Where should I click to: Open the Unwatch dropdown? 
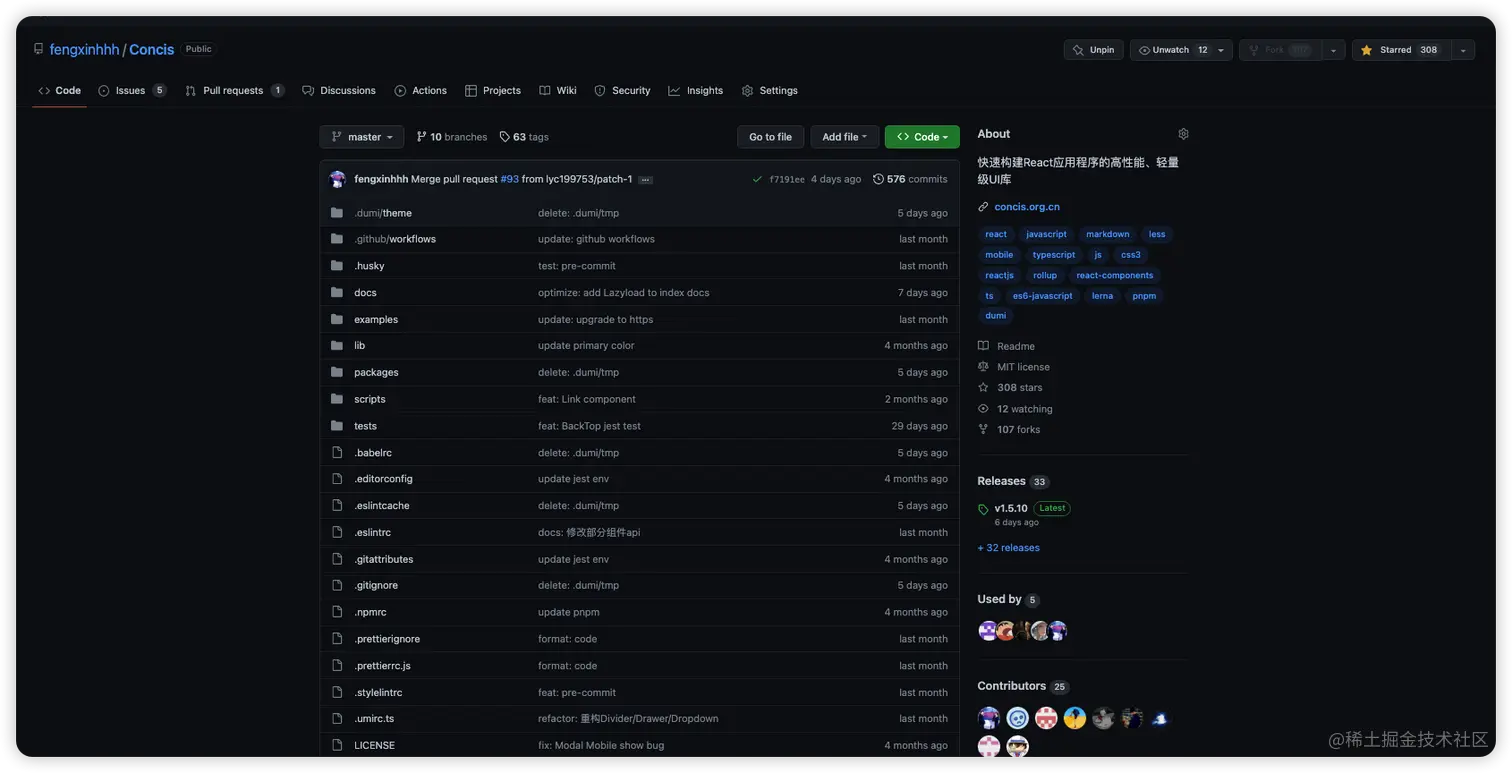(1182, 50)
